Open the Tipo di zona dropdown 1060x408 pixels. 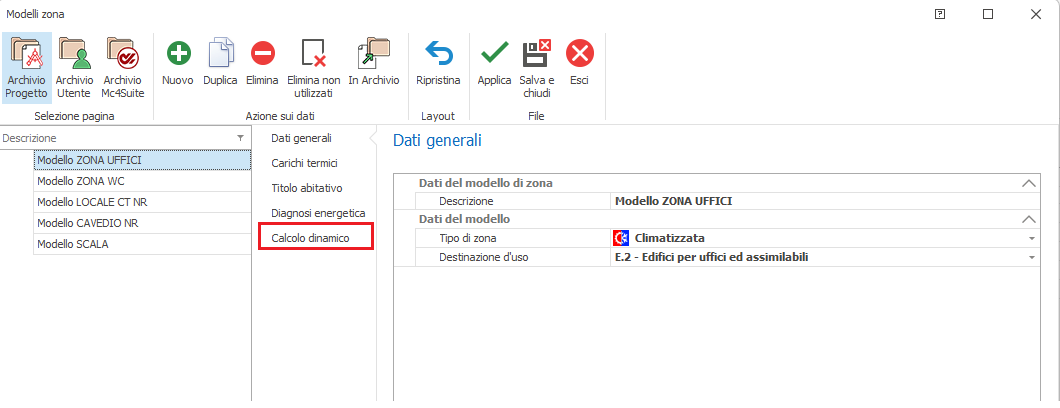1030,238
